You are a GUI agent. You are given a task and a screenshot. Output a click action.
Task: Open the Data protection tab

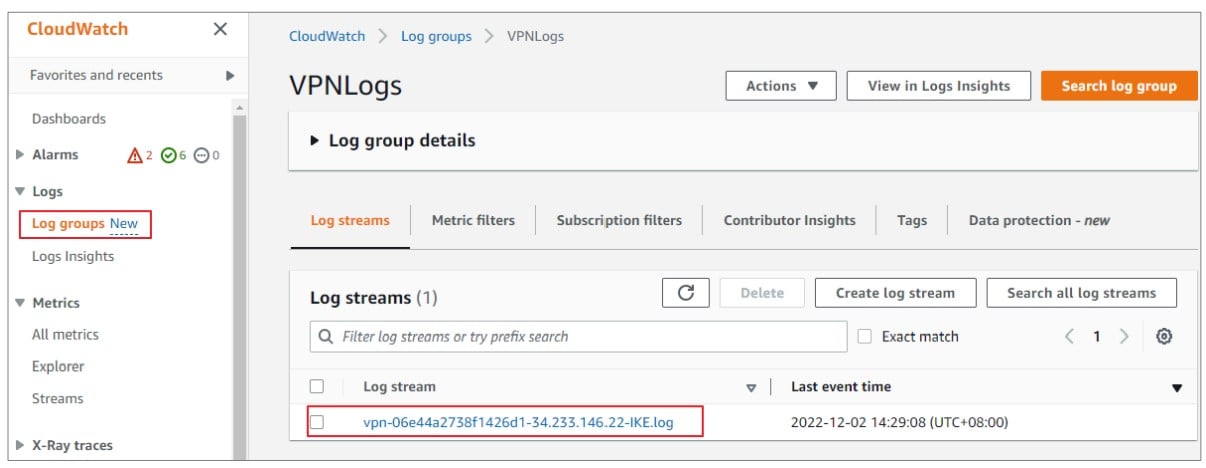pyautogui.click(x=1039, y=220)
